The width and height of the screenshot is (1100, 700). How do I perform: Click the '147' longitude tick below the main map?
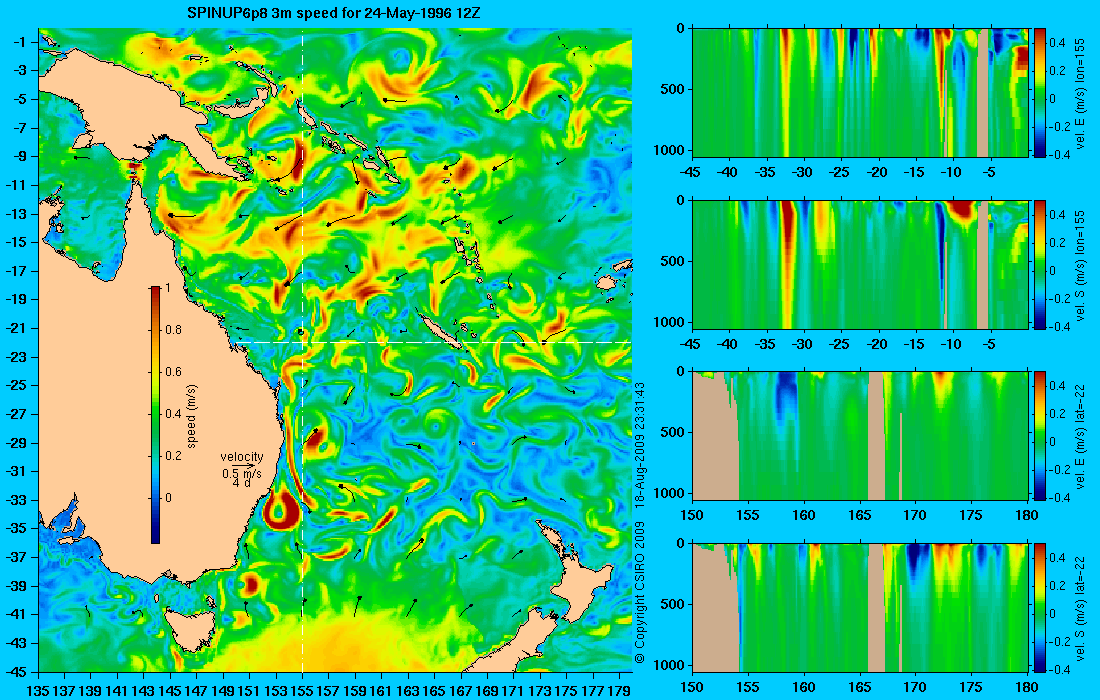(x=196, y=690)
